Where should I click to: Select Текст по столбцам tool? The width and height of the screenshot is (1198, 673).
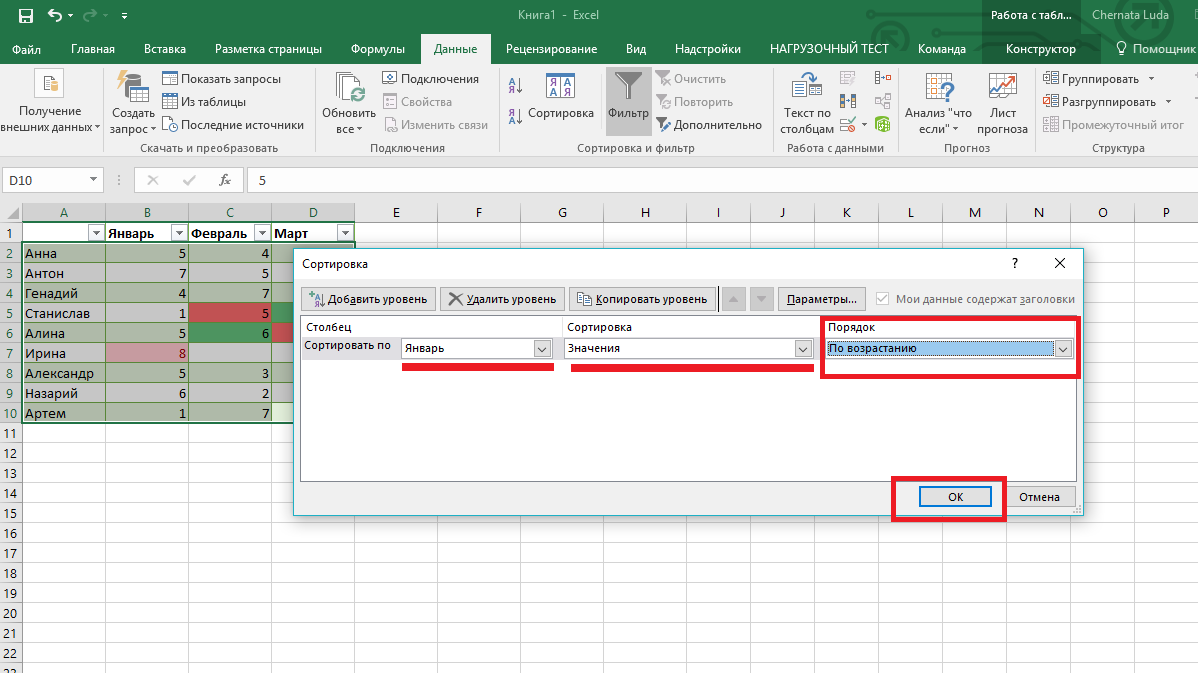(x=806, y=100)
